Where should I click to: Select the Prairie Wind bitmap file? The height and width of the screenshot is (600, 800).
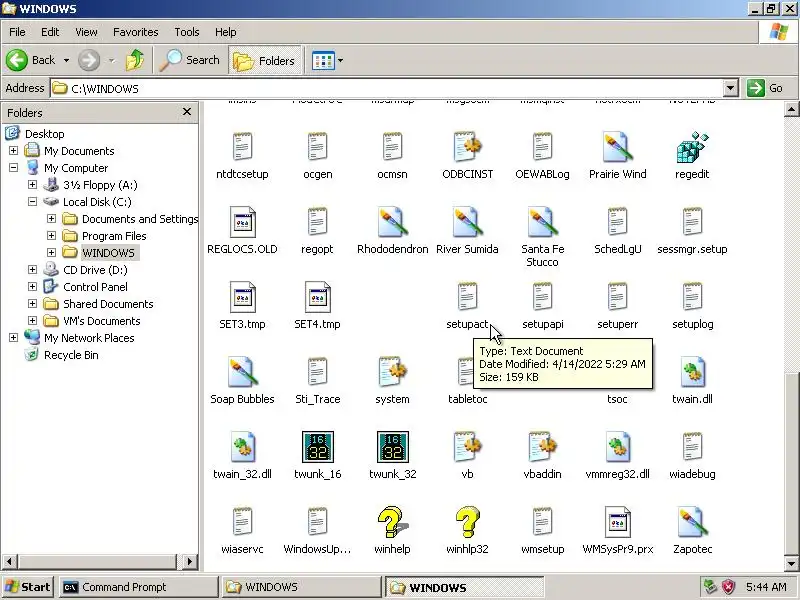tap(617, 147)
